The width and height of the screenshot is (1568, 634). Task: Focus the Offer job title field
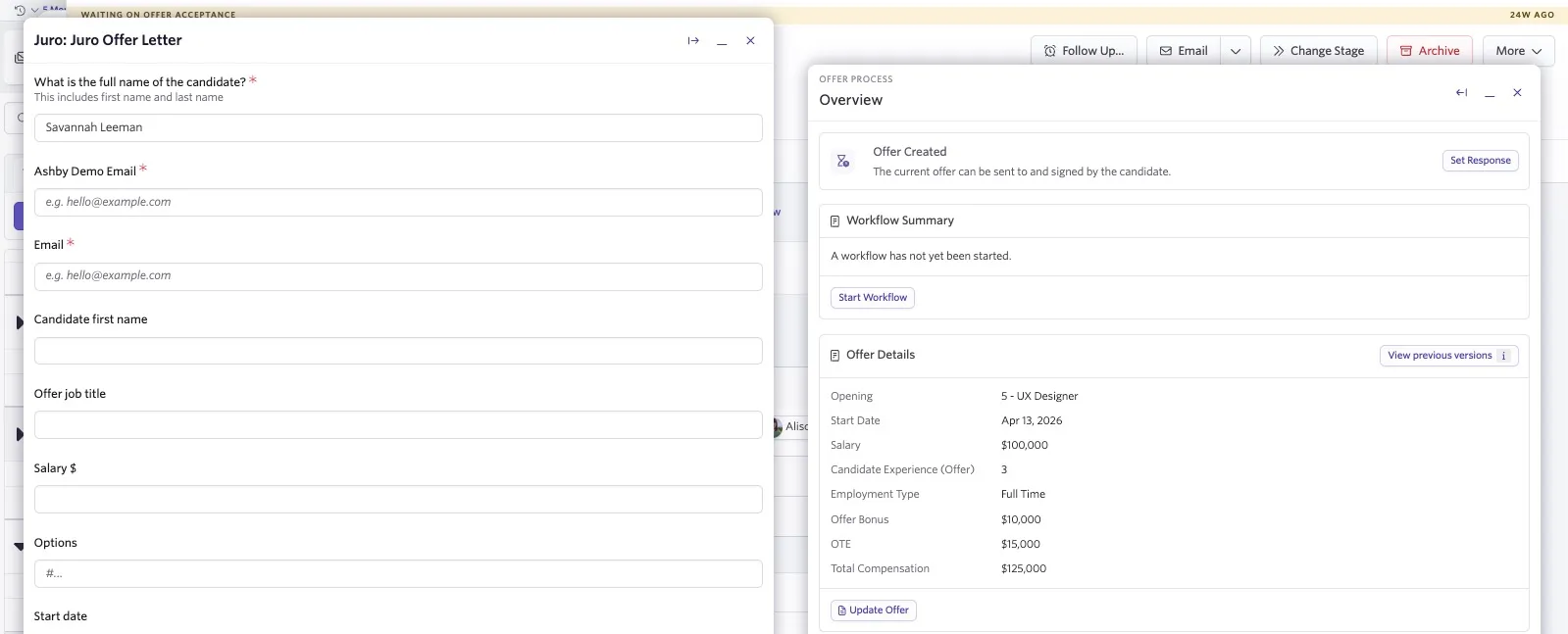pos(398,424)
